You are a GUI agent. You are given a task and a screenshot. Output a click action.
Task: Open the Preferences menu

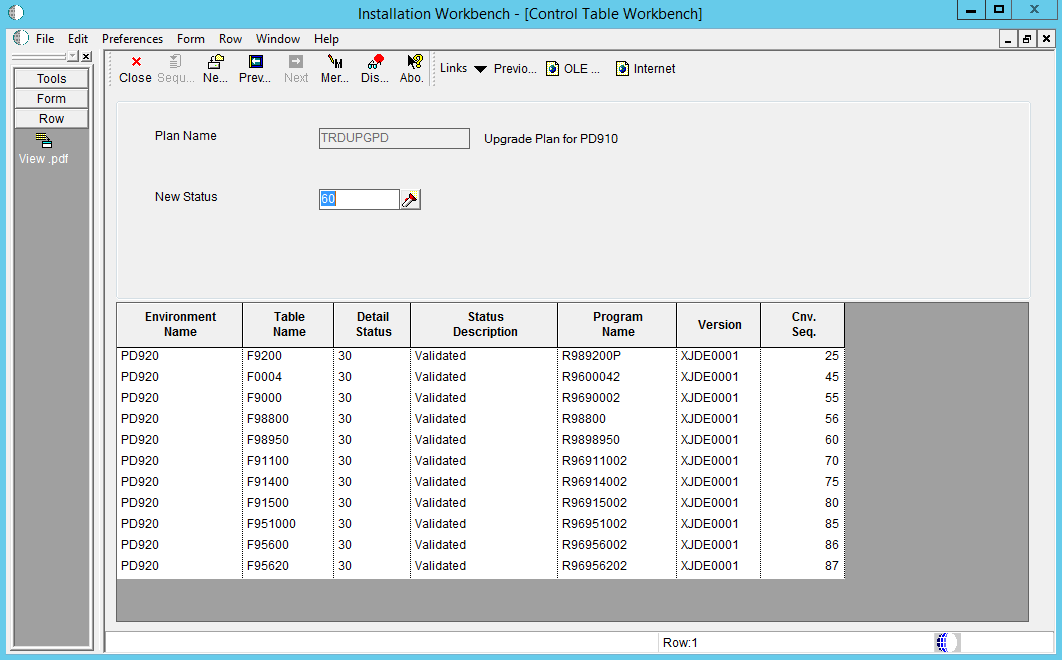pyautogui.click(x=132, y=39)
